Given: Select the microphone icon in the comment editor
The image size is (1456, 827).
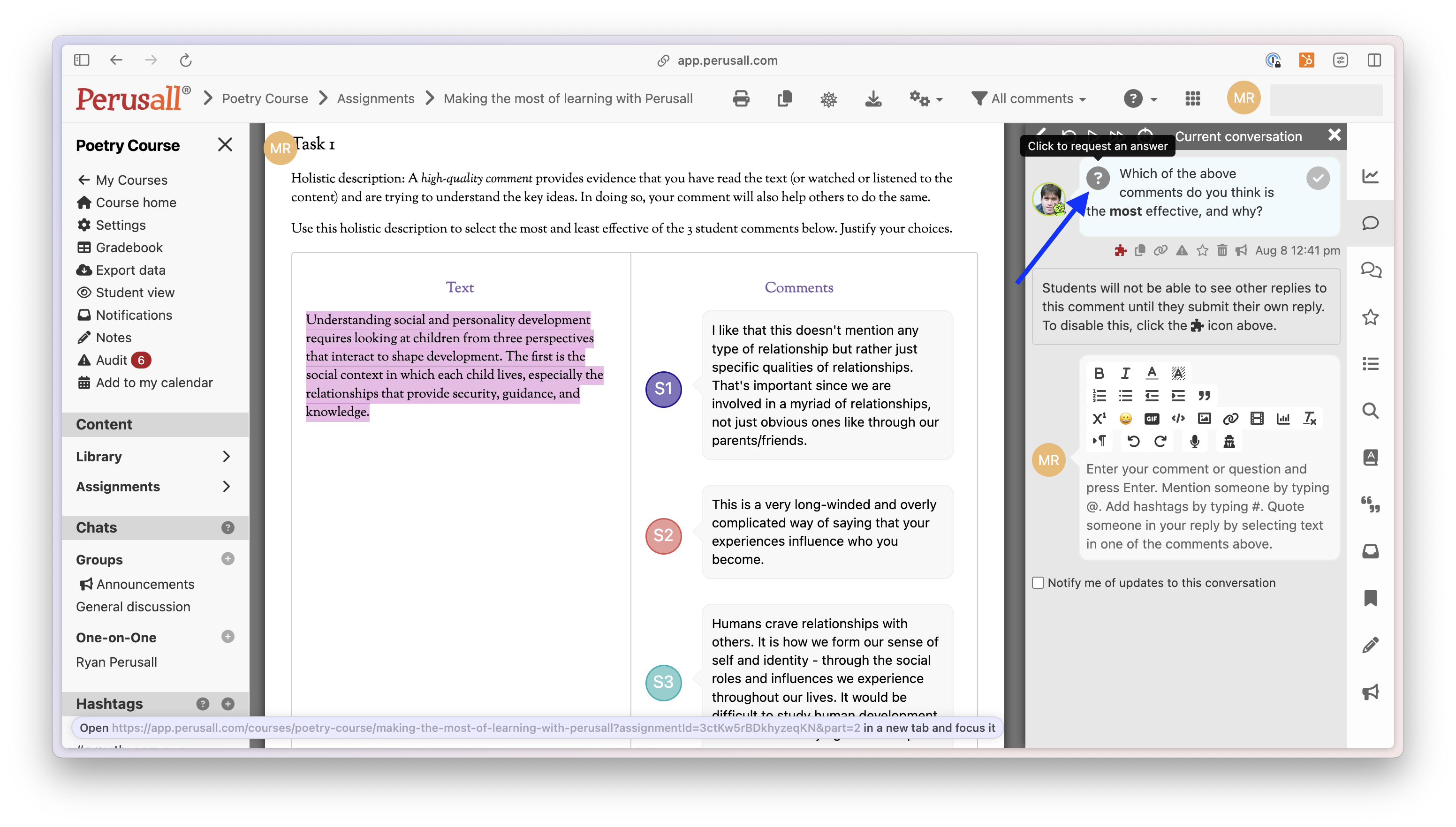Looking at the screenshot, I should point(1195,441).
